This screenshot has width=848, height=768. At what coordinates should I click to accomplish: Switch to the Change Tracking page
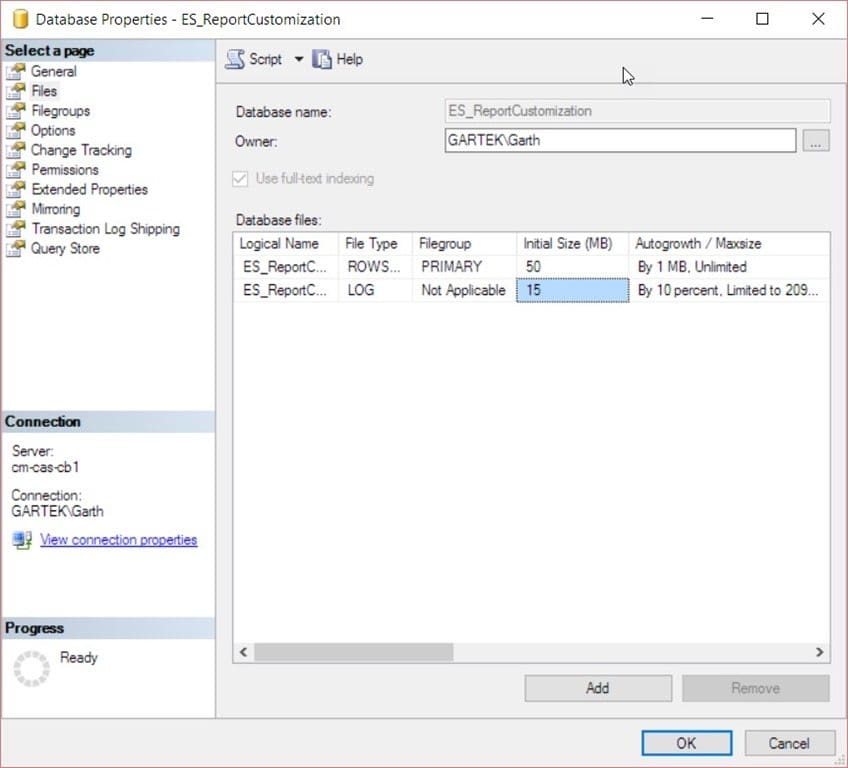click(81, 150)
